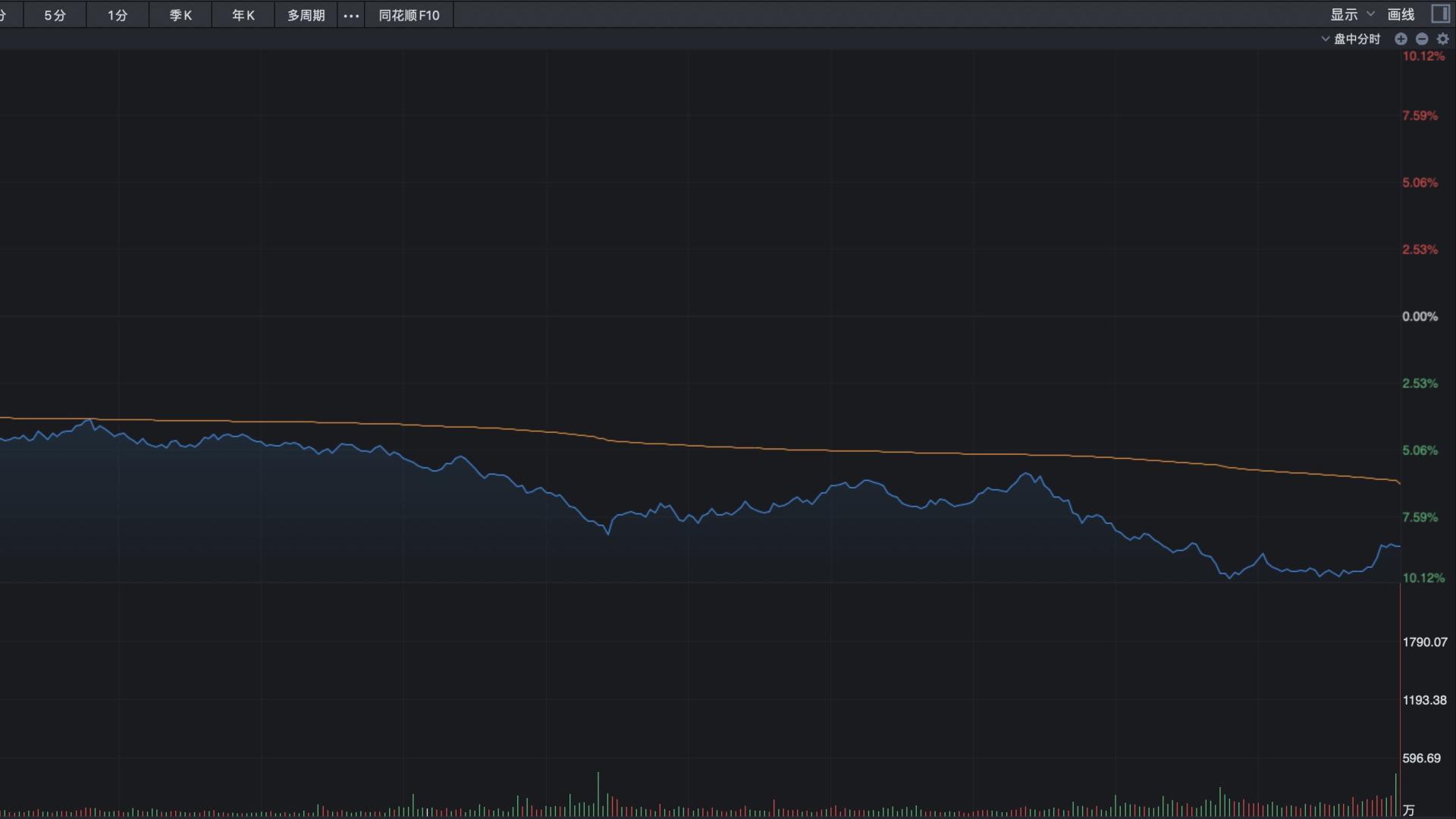Image resolution: width=1456 pixels, height=819 pixels.
Task: Select the 年K chart tab
Action: coord(243,15)
